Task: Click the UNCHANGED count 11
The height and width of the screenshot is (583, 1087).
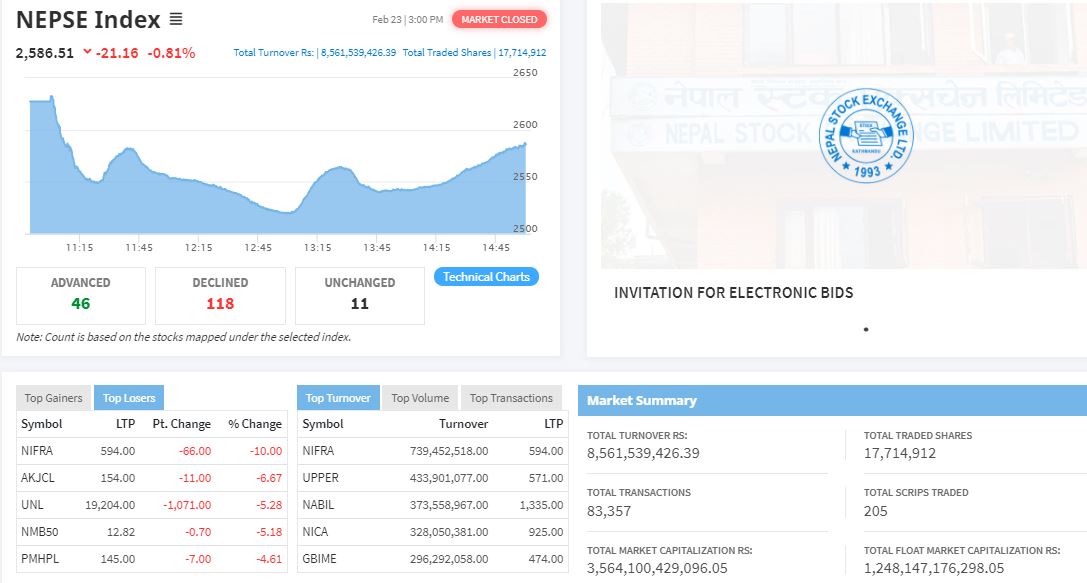Action: tap(359, 304)
